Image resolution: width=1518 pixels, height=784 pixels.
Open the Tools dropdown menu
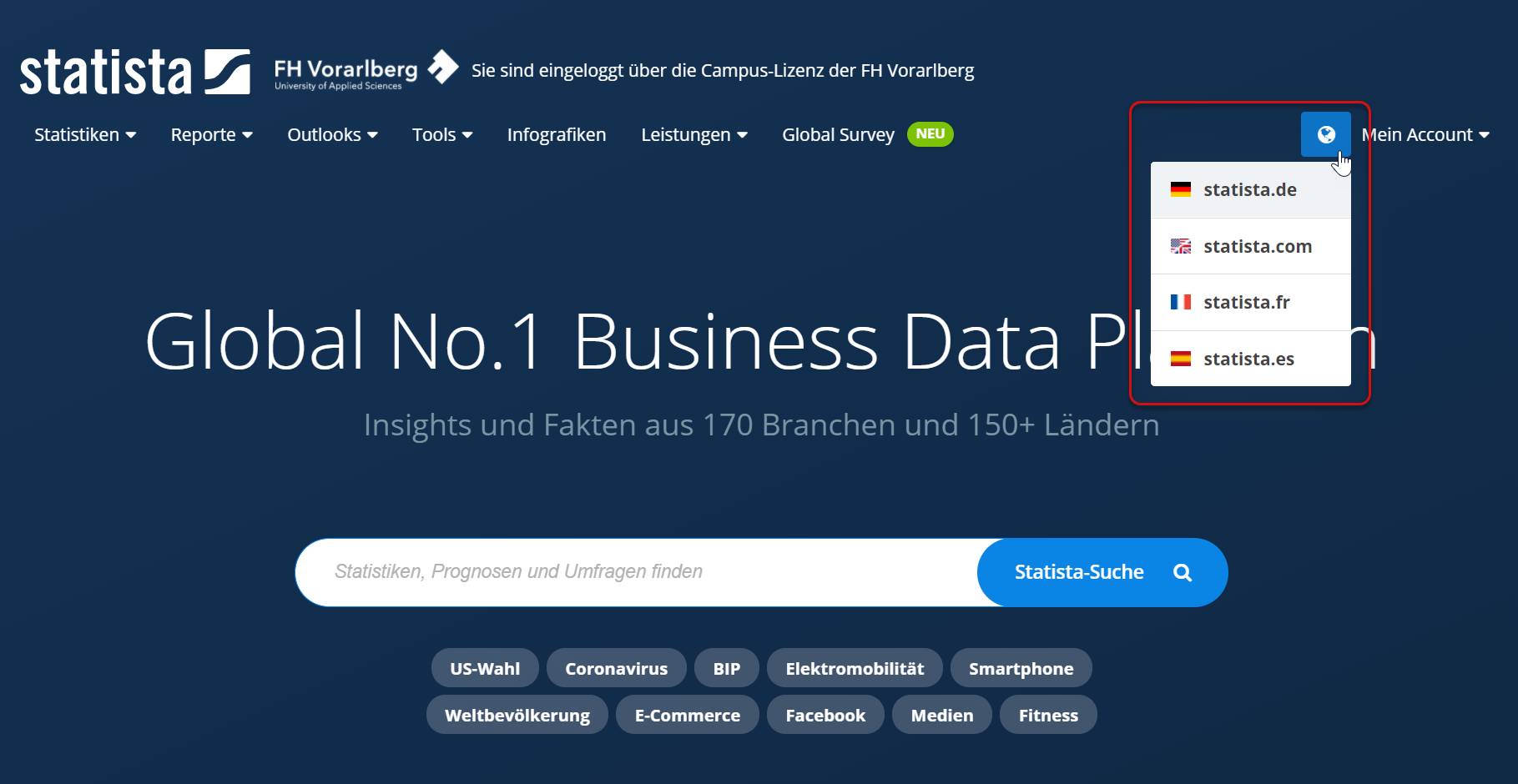(442, 134)
